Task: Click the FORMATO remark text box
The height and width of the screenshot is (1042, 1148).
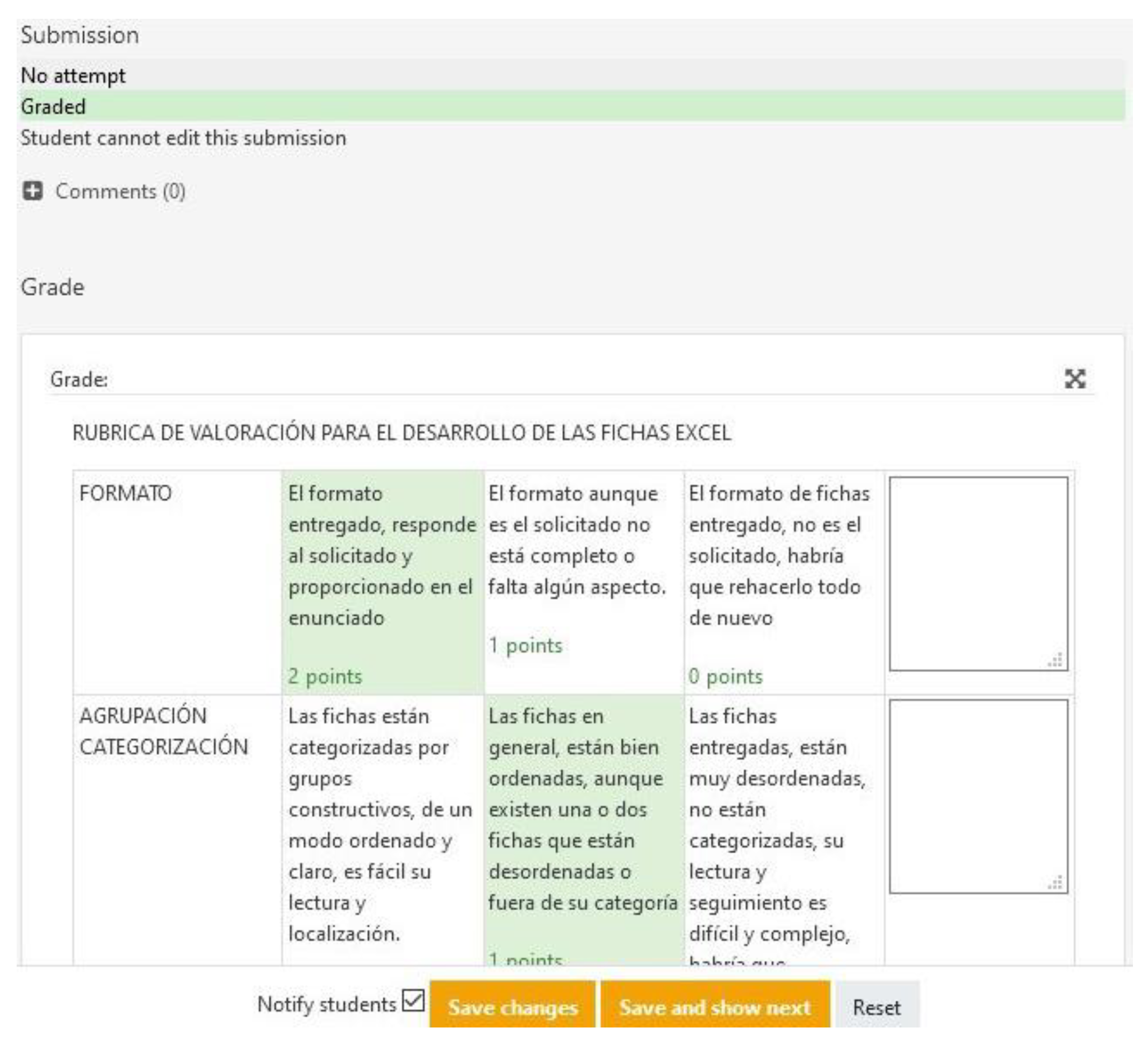Action: tap(977, 573)
